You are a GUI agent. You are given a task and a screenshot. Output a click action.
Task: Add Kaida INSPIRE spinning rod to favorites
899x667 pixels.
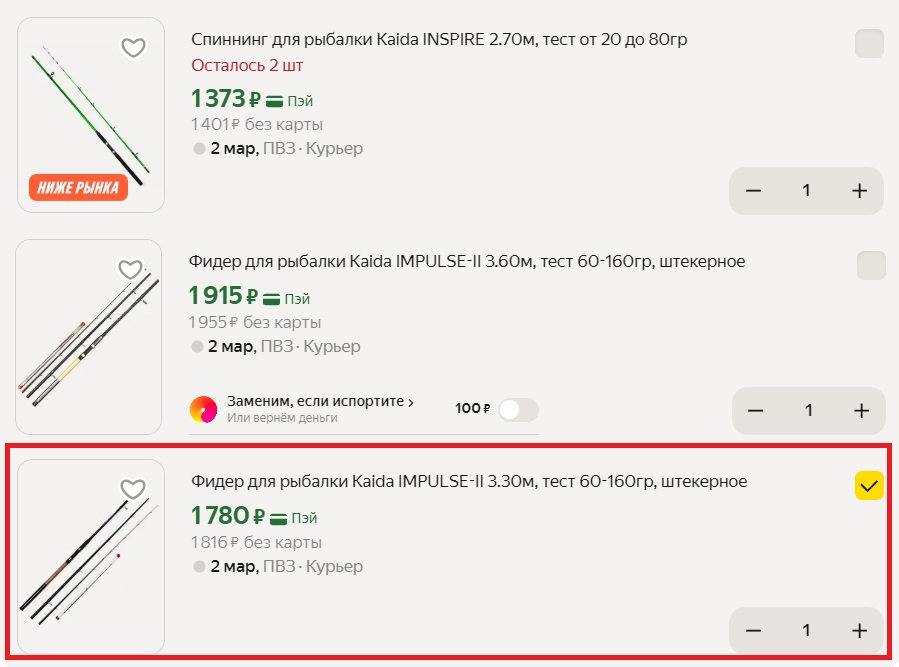[133, 48]
